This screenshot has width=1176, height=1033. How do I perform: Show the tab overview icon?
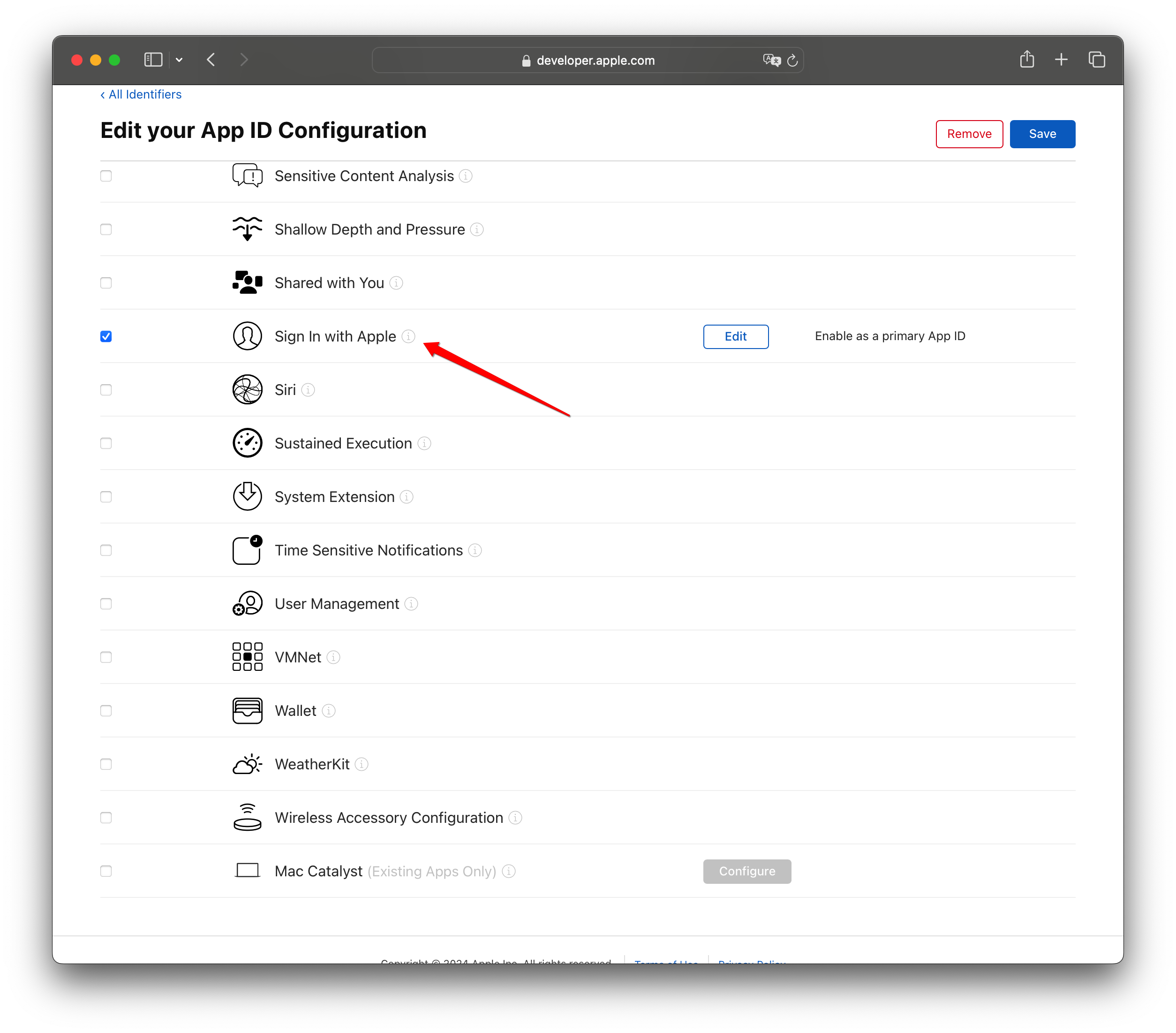pos(1097,59)
